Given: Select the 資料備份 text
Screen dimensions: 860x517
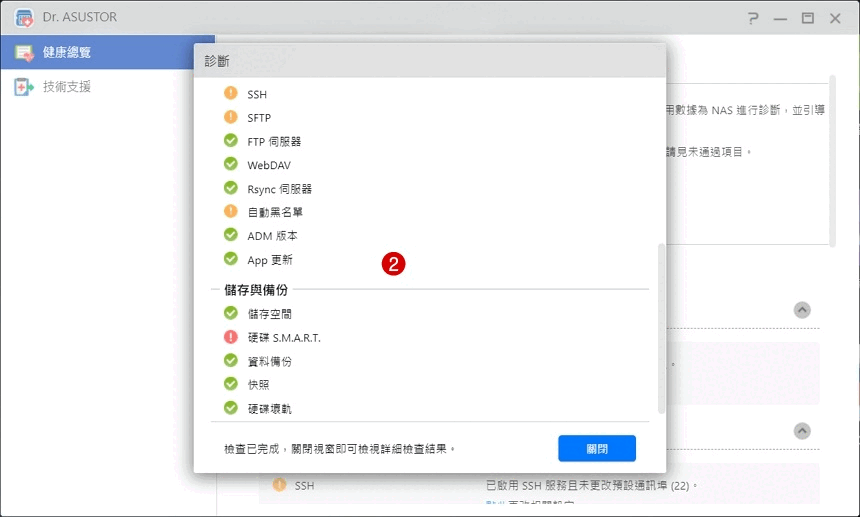Looking at the screenshot, I should click(x=269, y=361).
